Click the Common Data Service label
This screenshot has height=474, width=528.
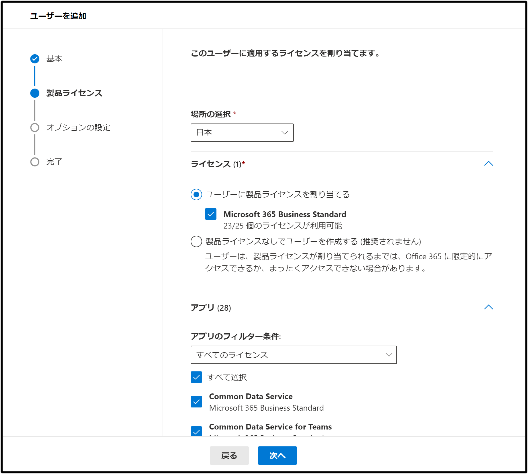251,396
